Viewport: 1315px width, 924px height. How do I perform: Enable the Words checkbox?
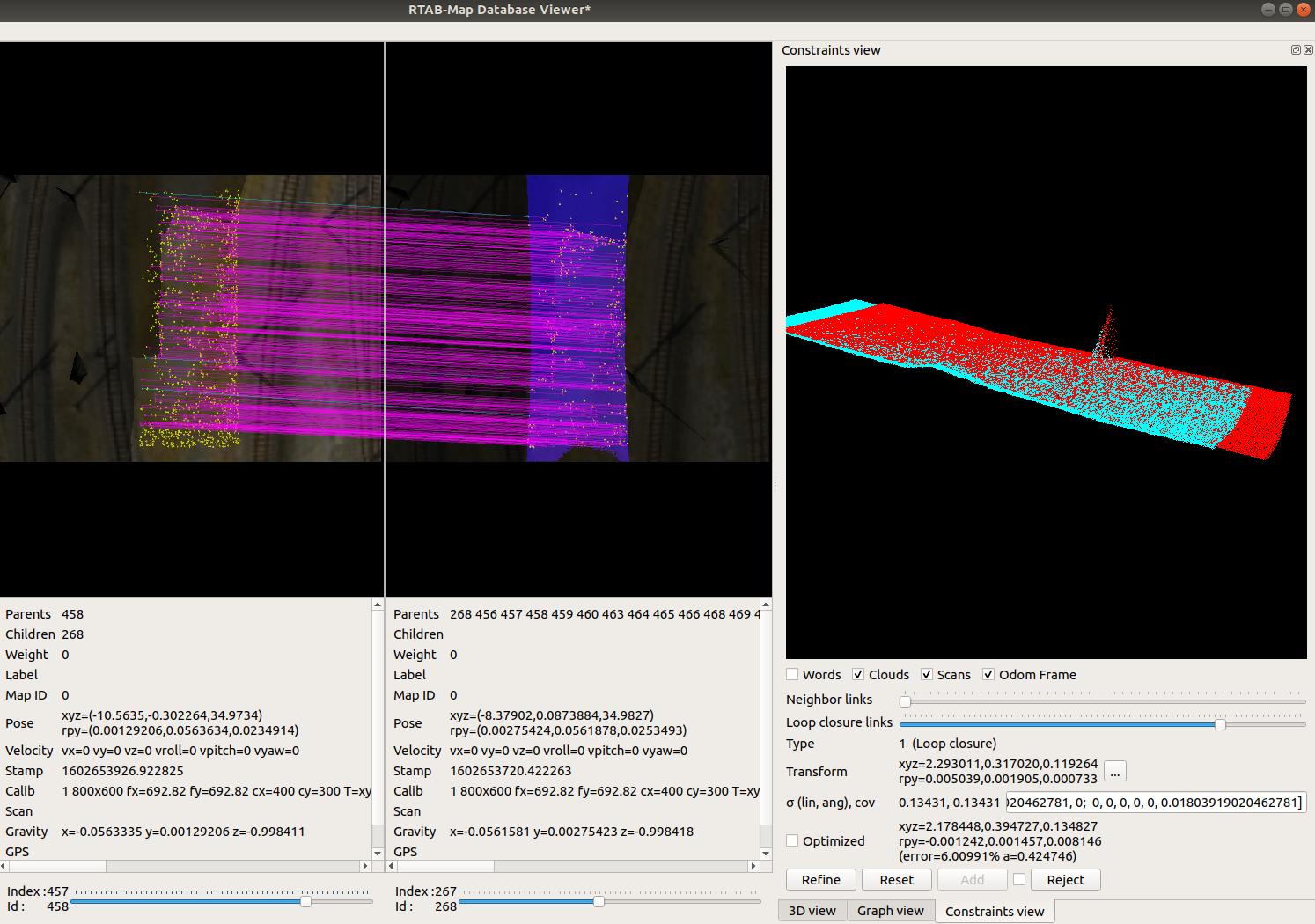pos(792,675)
